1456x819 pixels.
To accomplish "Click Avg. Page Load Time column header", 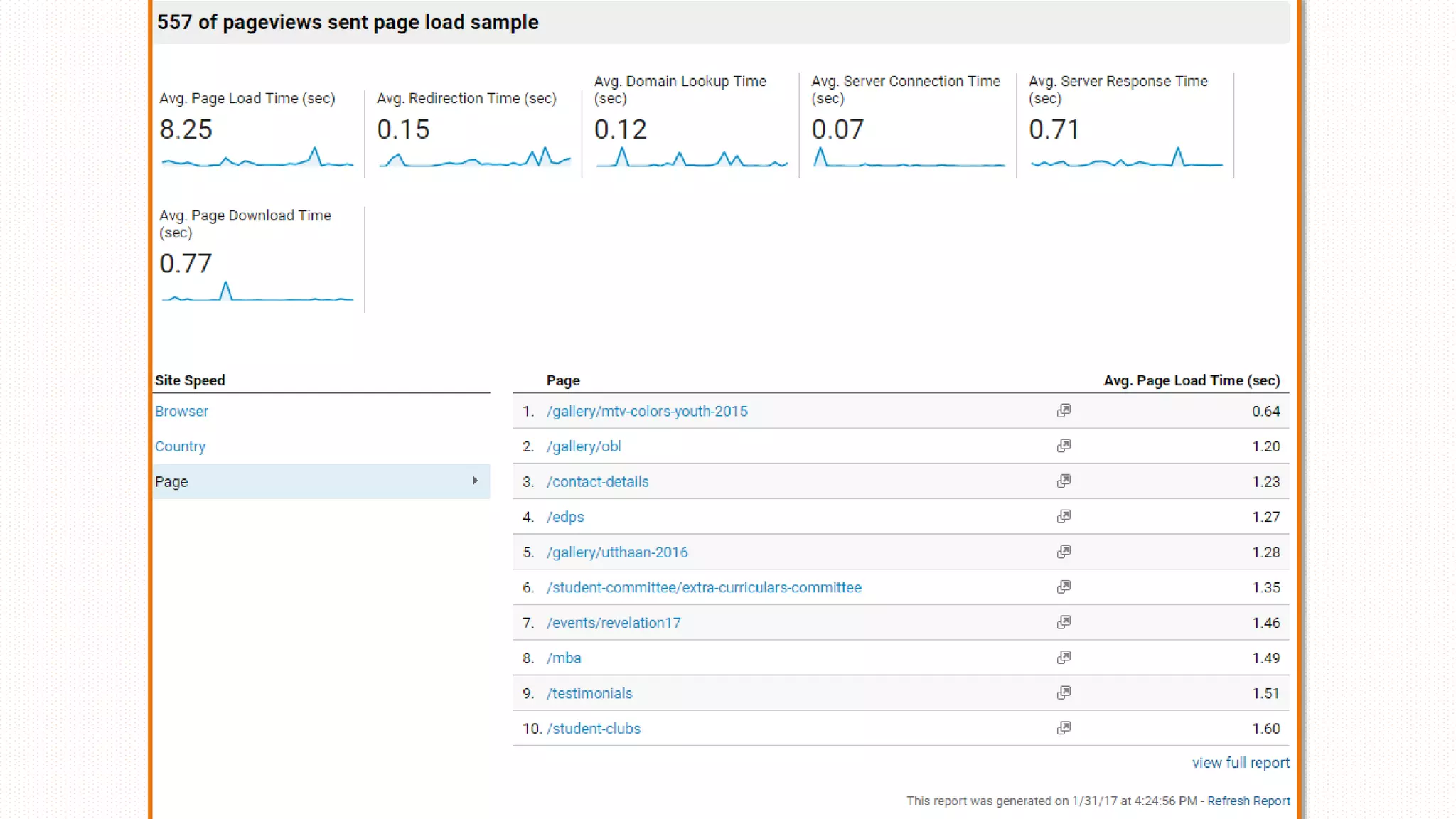I will (1192, 380).
